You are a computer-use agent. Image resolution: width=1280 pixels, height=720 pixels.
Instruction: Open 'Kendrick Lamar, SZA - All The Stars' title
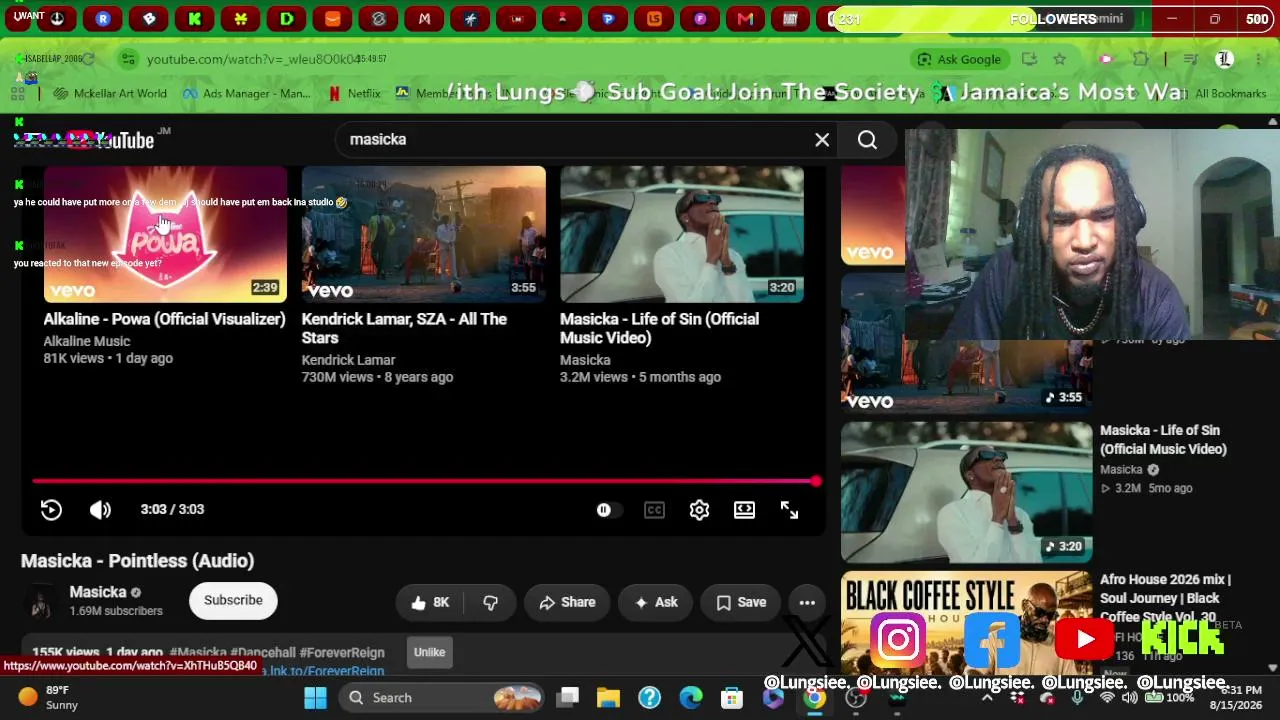coord(404,328)
